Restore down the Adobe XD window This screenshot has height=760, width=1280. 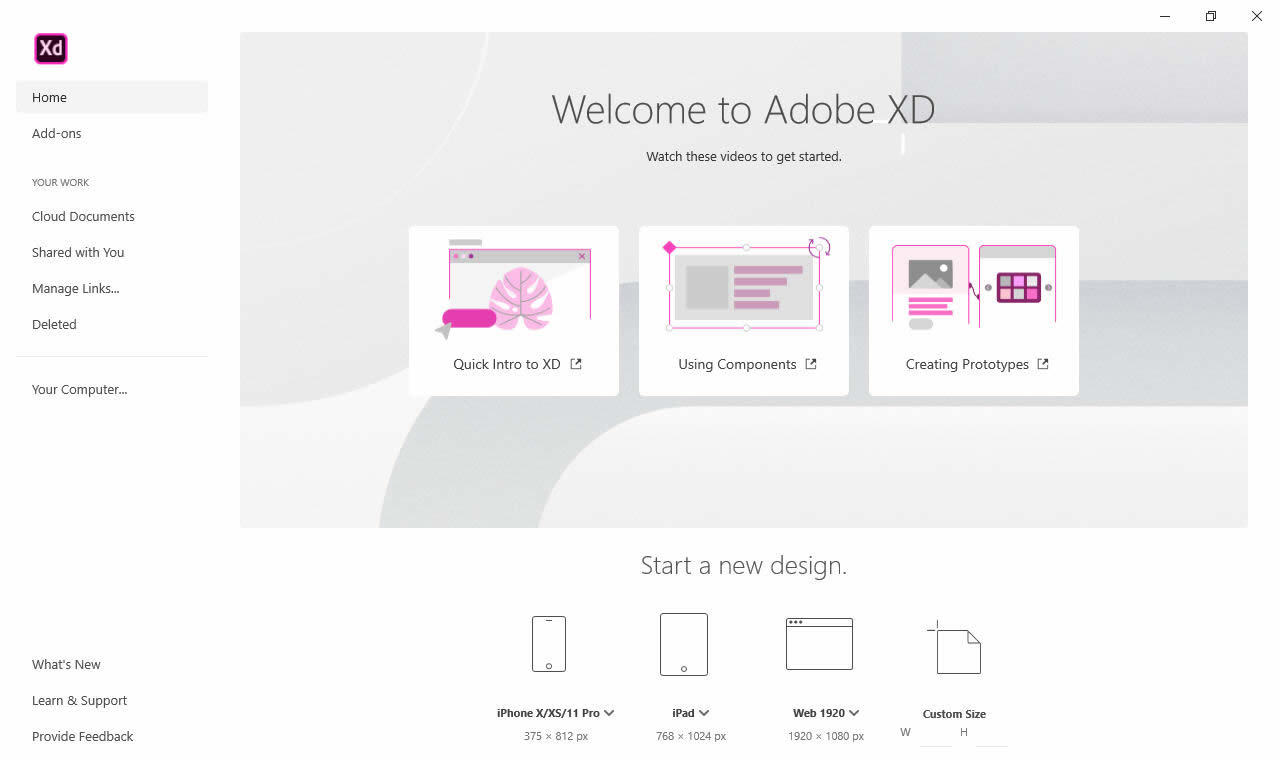tap(1211, 16)
